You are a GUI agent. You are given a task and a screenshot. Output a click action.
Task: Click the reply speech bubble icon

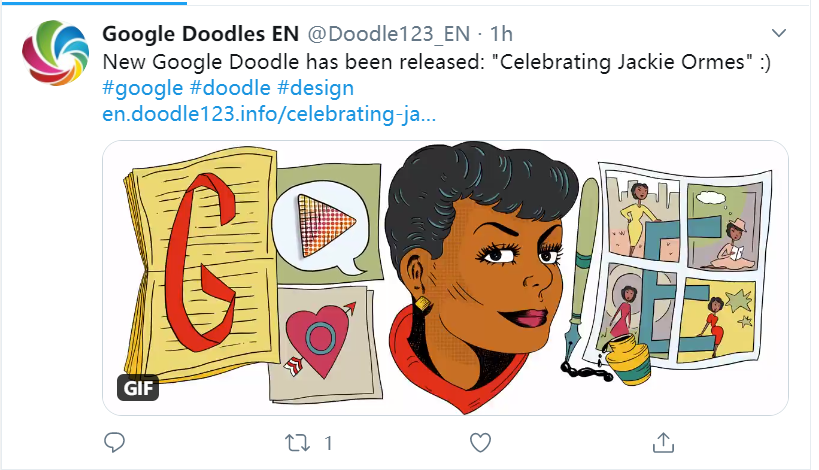[114, 442]
